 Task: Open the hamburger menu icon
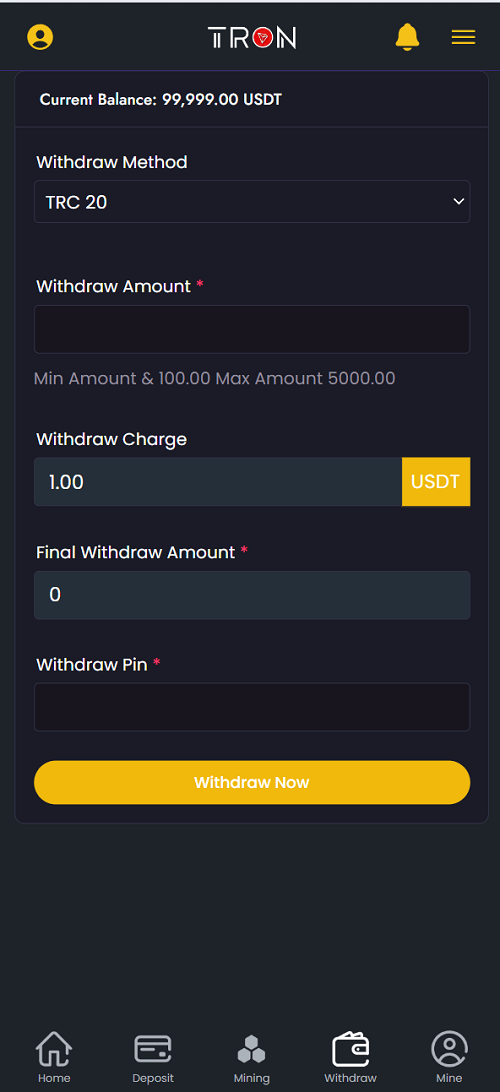click(x=463, y=38)
